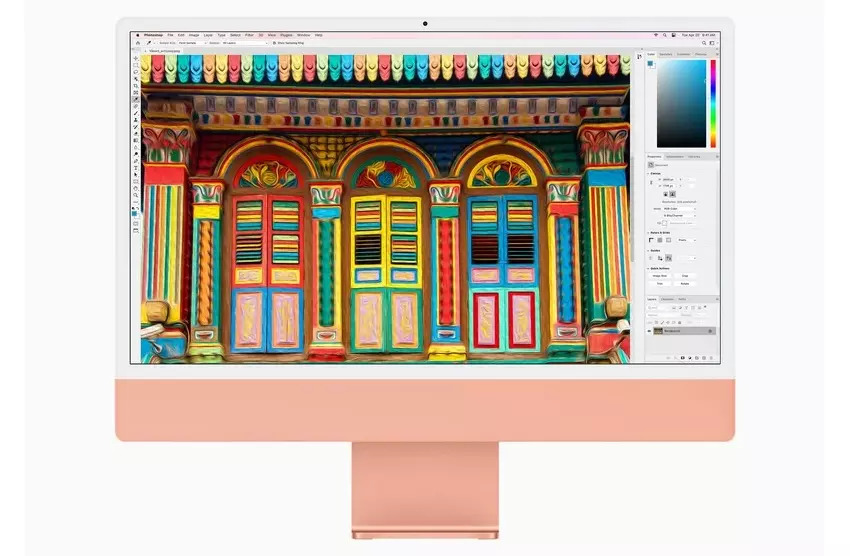Open the Filter menu
The image size is (850, 556).
[249, 35]
